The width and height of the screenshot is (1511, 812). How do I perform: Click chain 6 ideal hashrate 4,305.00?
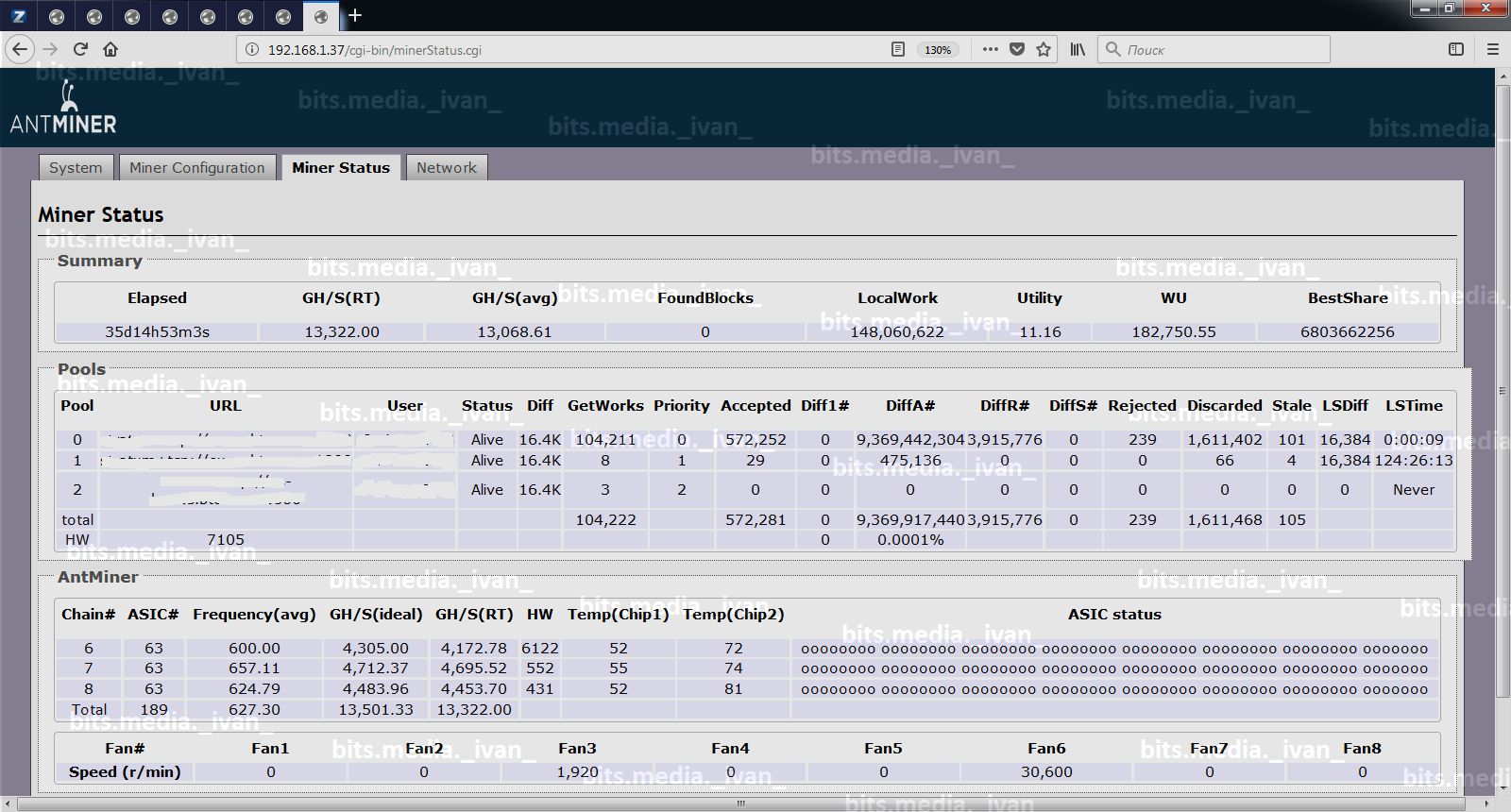(x=376, y=649)
